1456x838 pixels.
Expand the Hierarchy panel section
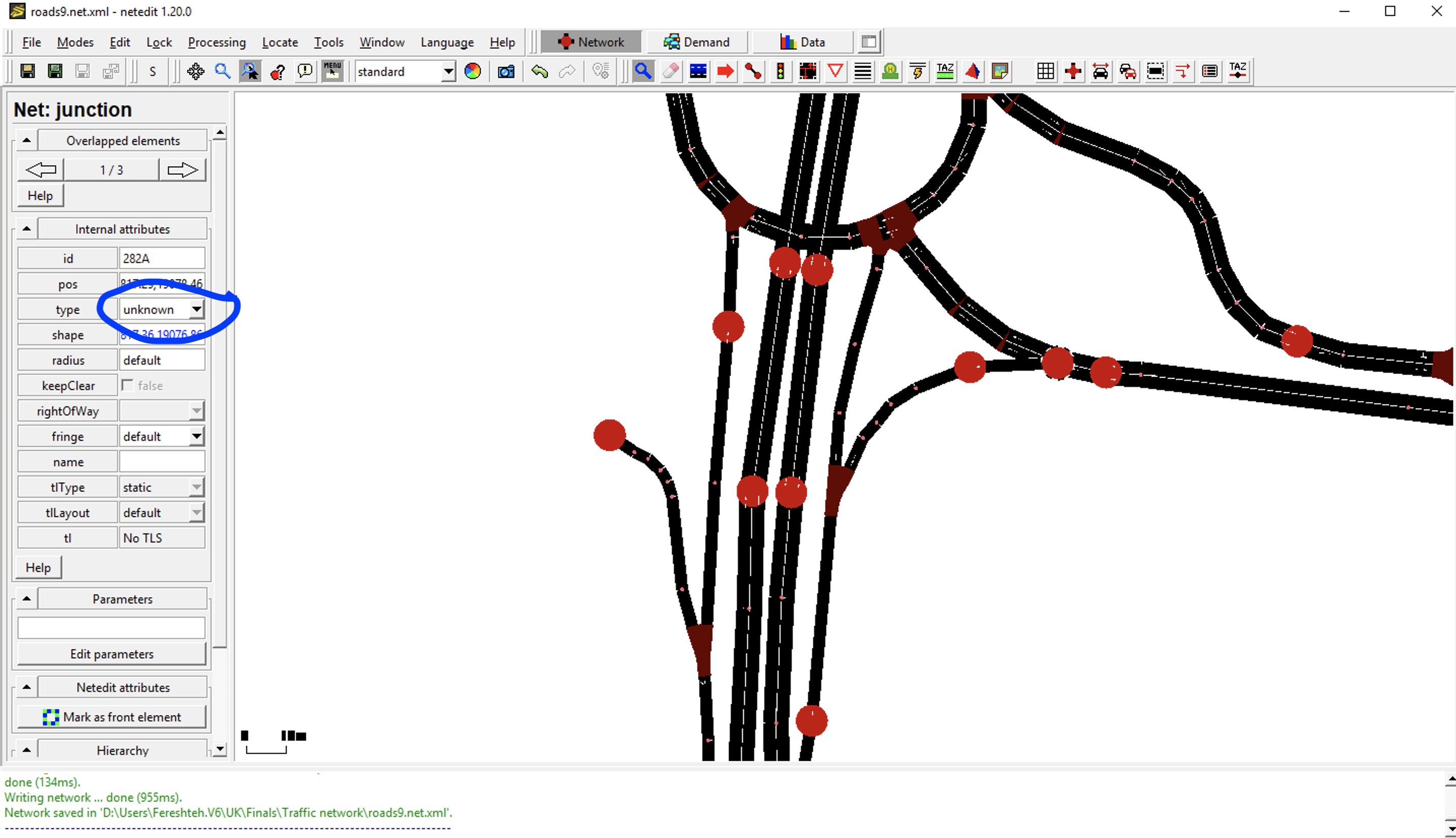point(26,750)
